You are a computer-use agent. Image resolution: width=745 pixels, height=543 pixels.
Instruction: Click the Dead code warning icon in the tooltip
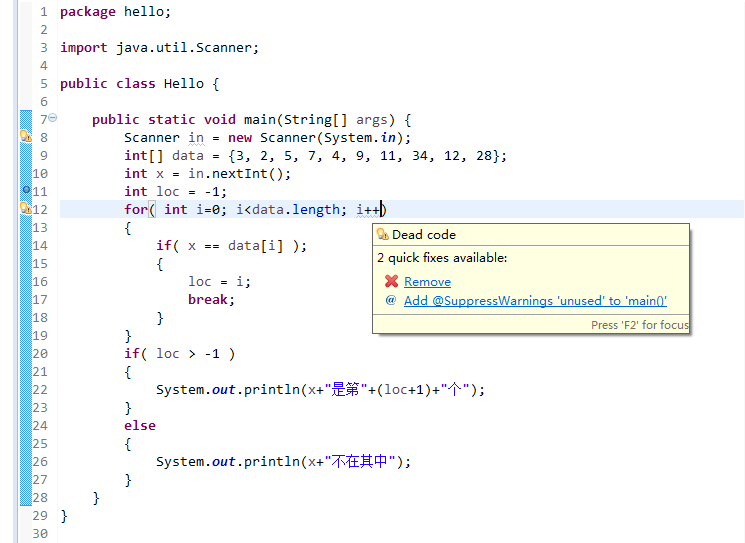tap(382, 234)
